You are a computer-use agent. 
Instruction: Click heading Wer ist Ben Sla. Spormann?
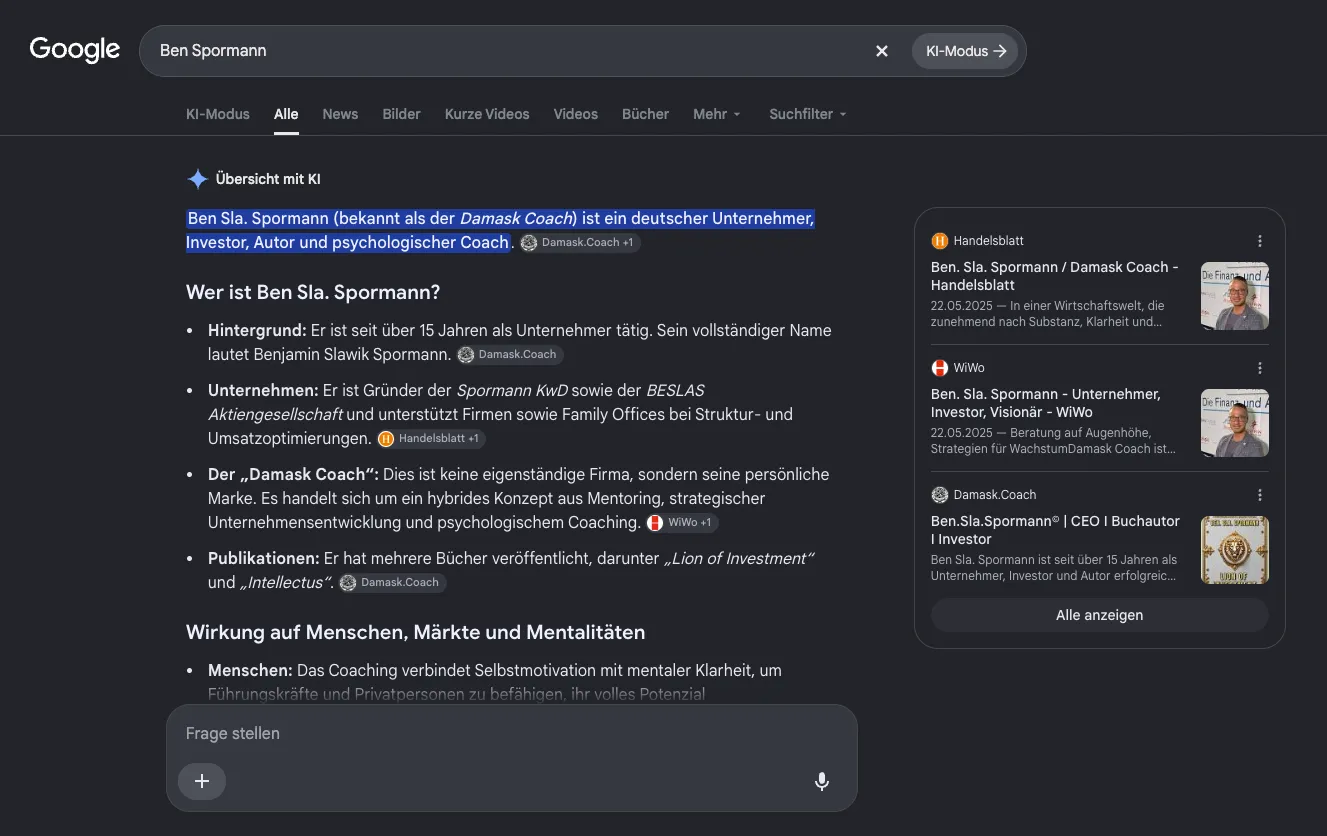pos(313,293)
